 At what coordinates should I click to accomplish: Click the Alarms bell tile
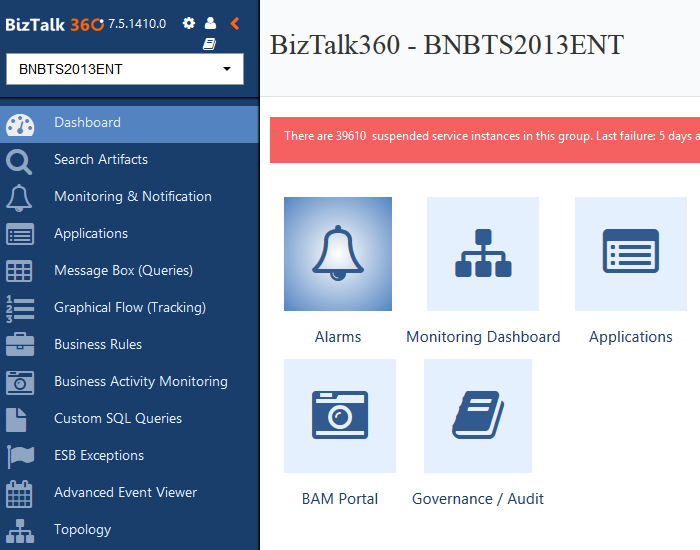(338, 254)
